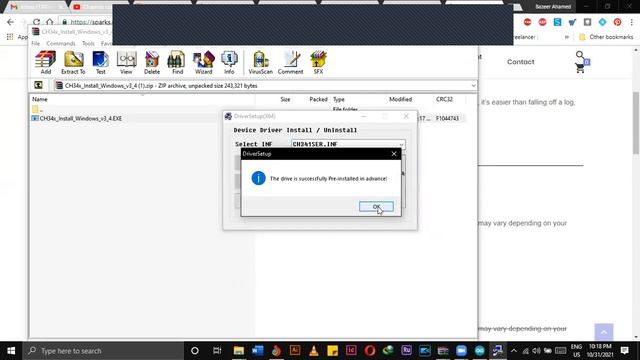
Task: Click the Find toolbar icon with binoculars
Action: 177,62
